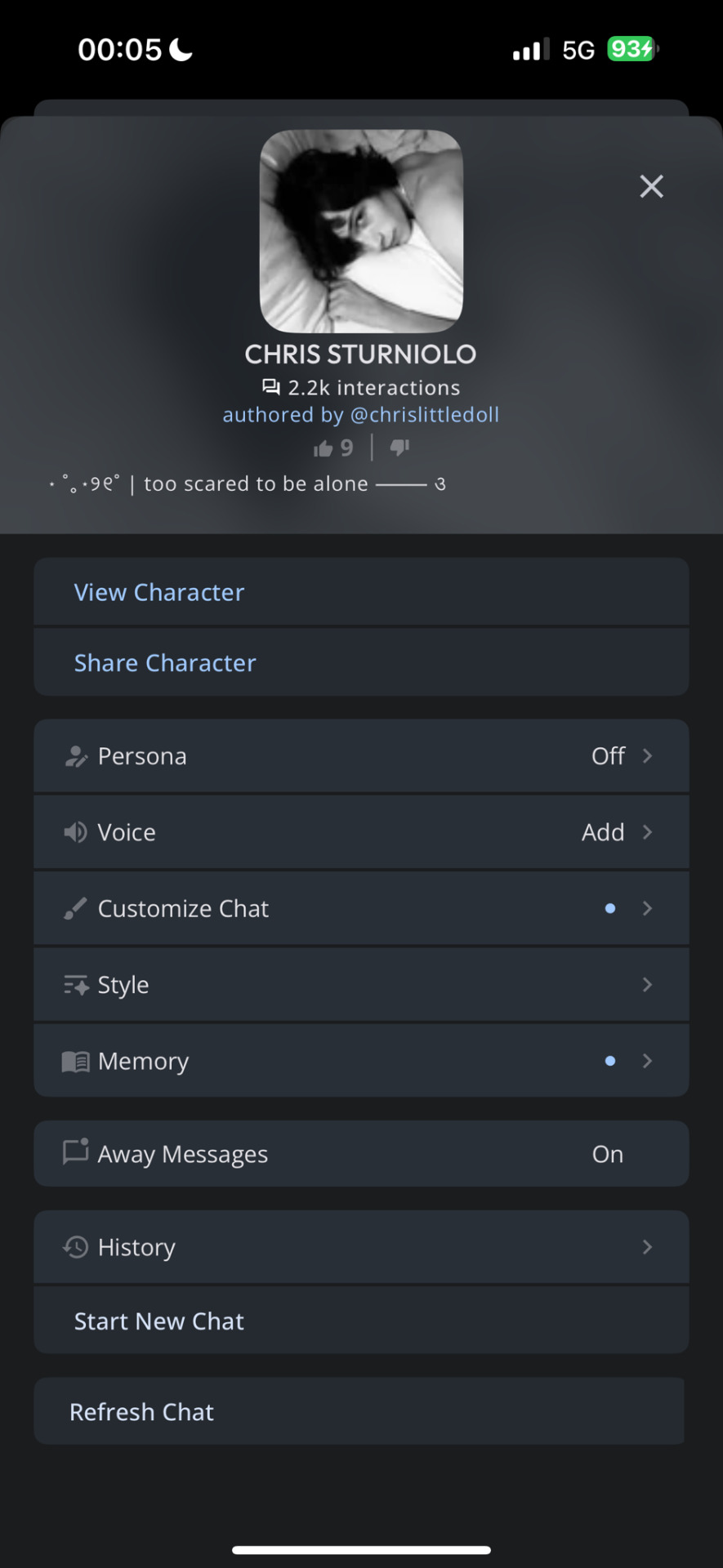This screenshot has height=1568, width=723.
Task: Click the Customize Chat brush icon
Action: (75, 908)
